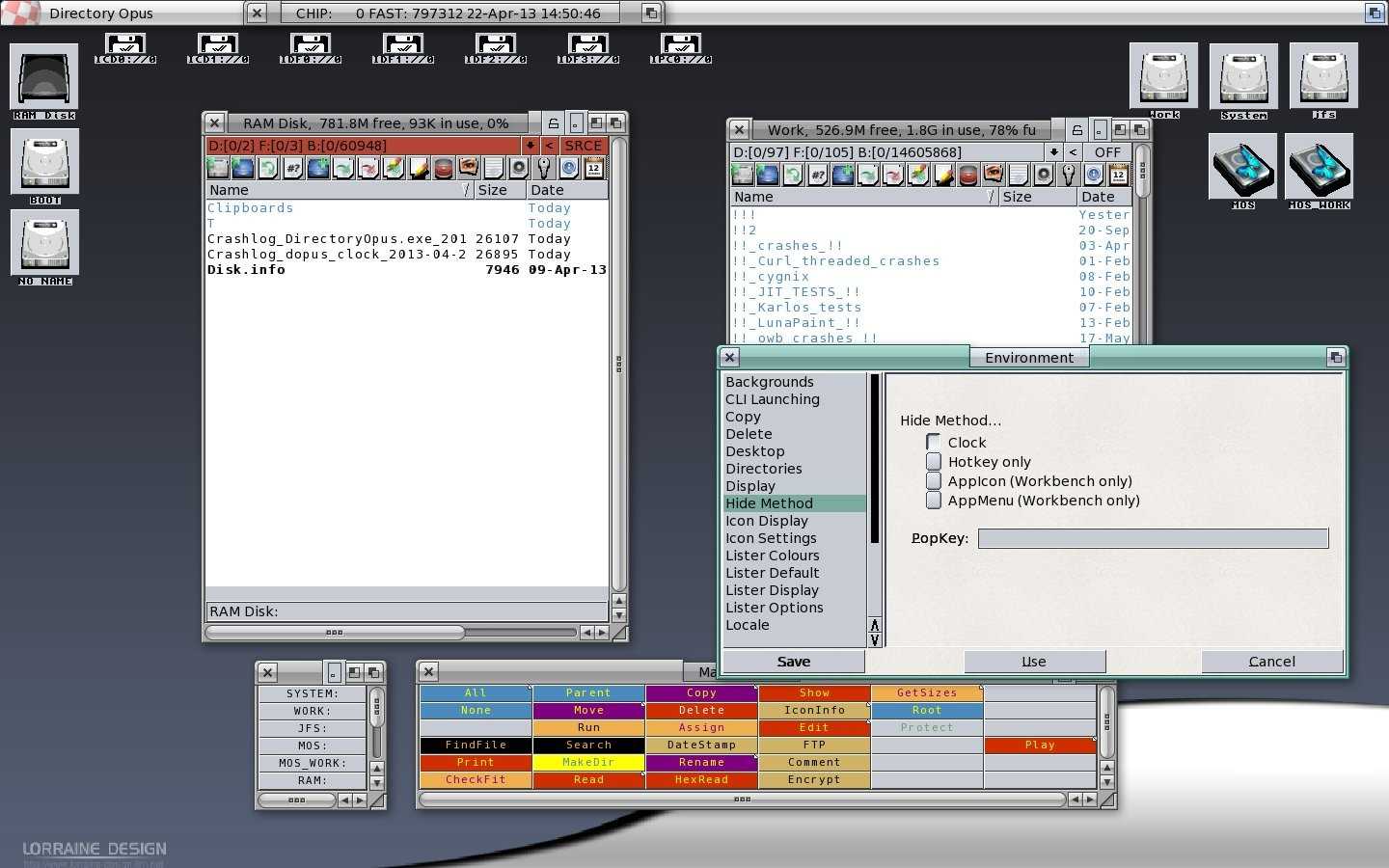This screenshot has height=868, width=1389.
Task: Click the padlock icon on Work lister titlebar
Action: 1077,129
